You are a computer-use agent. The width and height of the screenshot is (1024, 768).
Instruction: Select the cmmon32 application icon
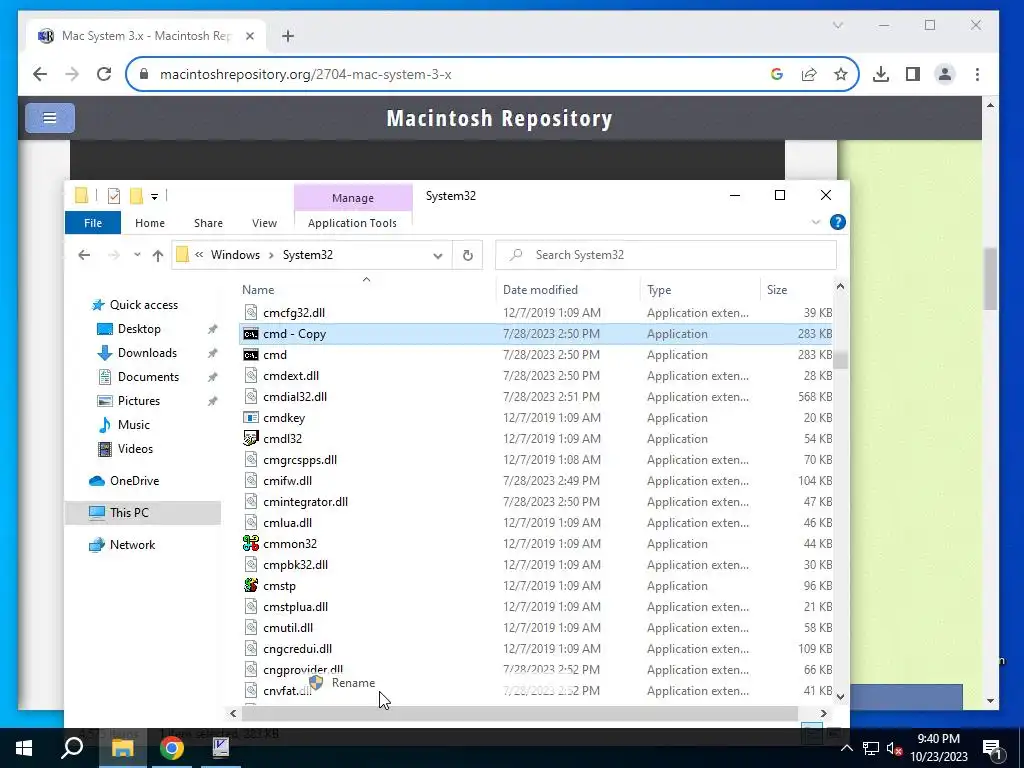click(x=251, y=543)
